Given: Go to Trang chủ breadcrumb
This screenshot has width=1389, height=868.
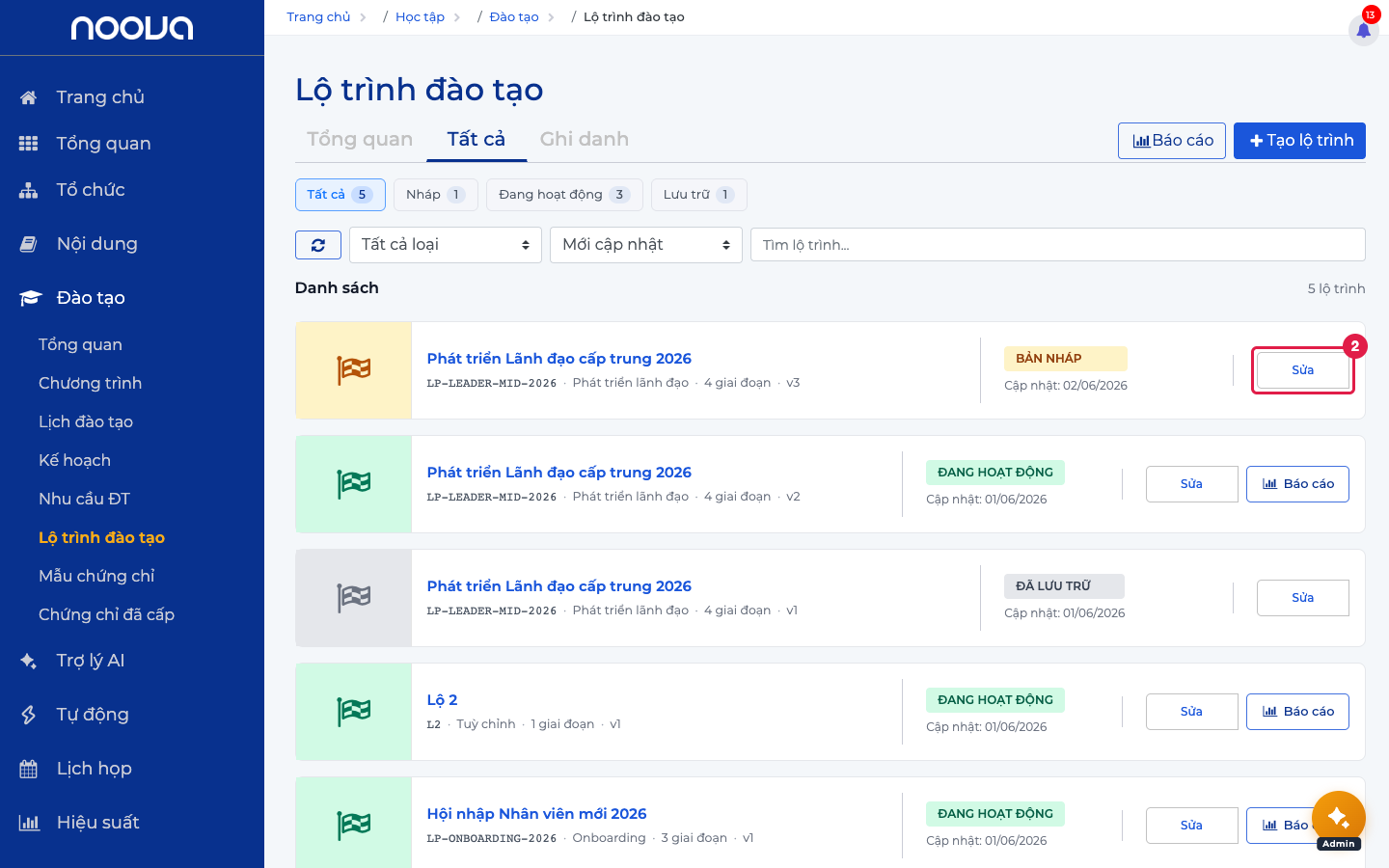Looking at the screenshot, I should point(318,17).
